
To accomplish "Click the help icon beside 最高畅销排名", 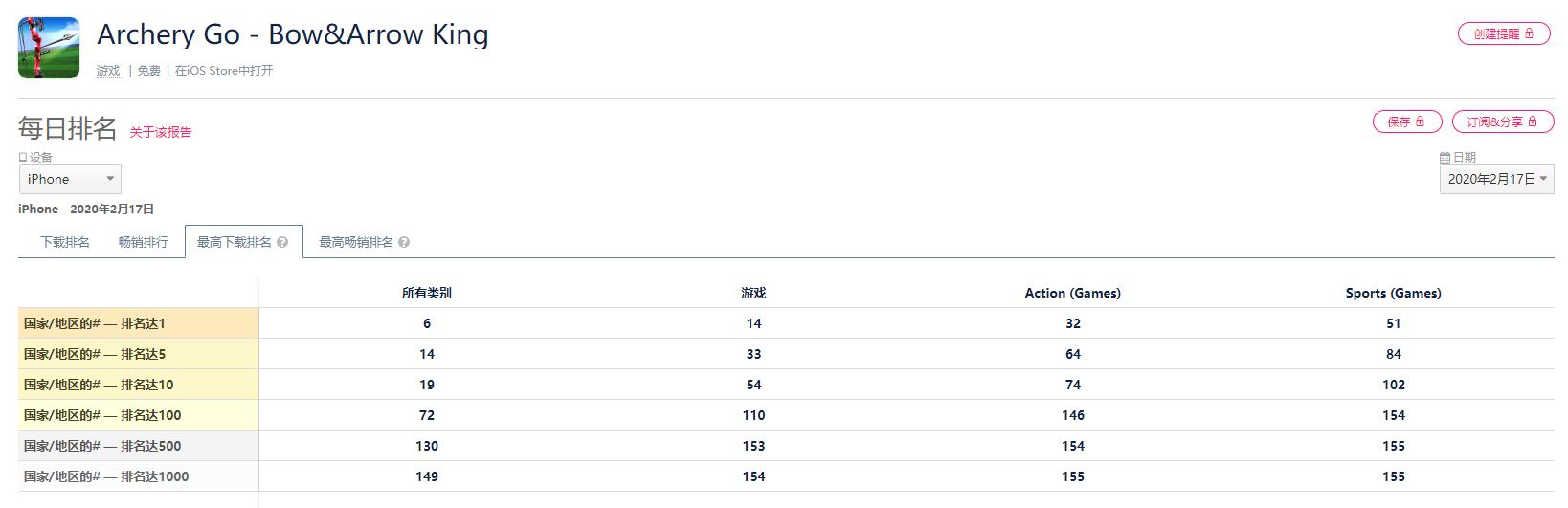I will click(404, 243).
